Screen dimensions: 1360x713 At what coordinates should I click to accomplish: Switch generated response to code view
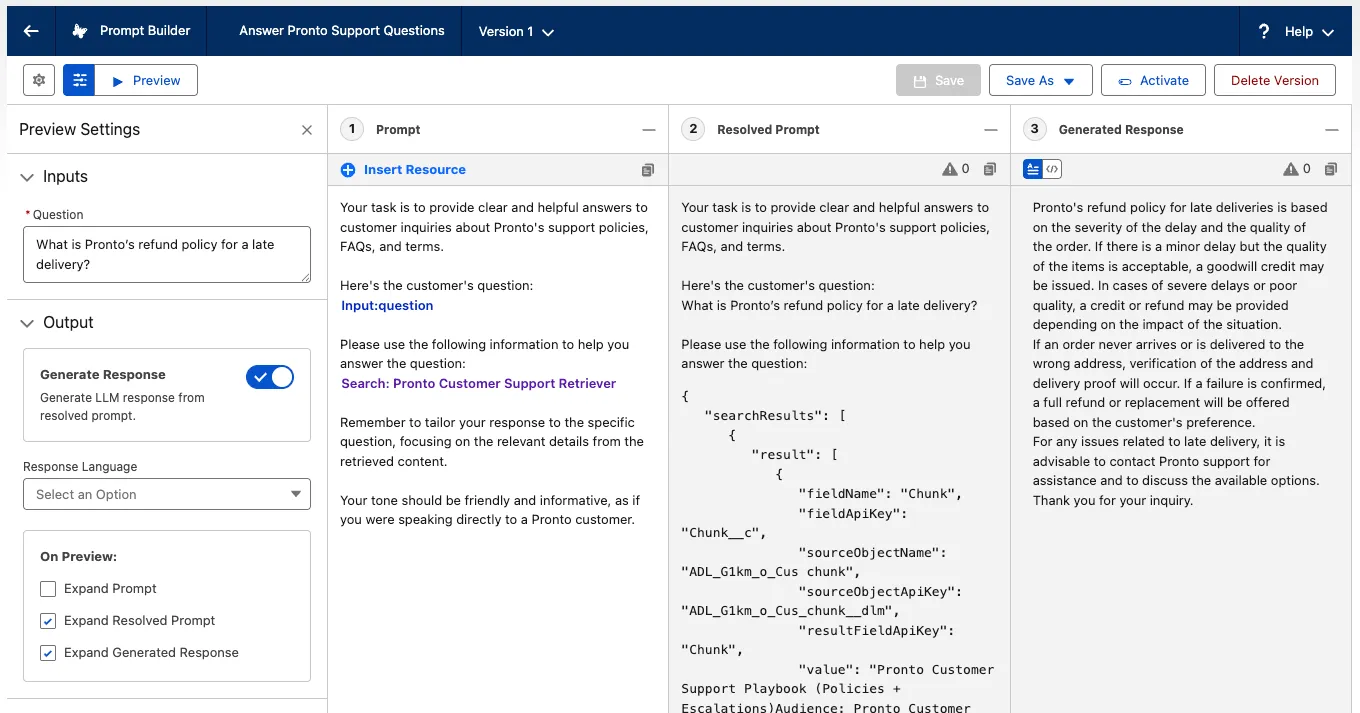point(1052,170)
